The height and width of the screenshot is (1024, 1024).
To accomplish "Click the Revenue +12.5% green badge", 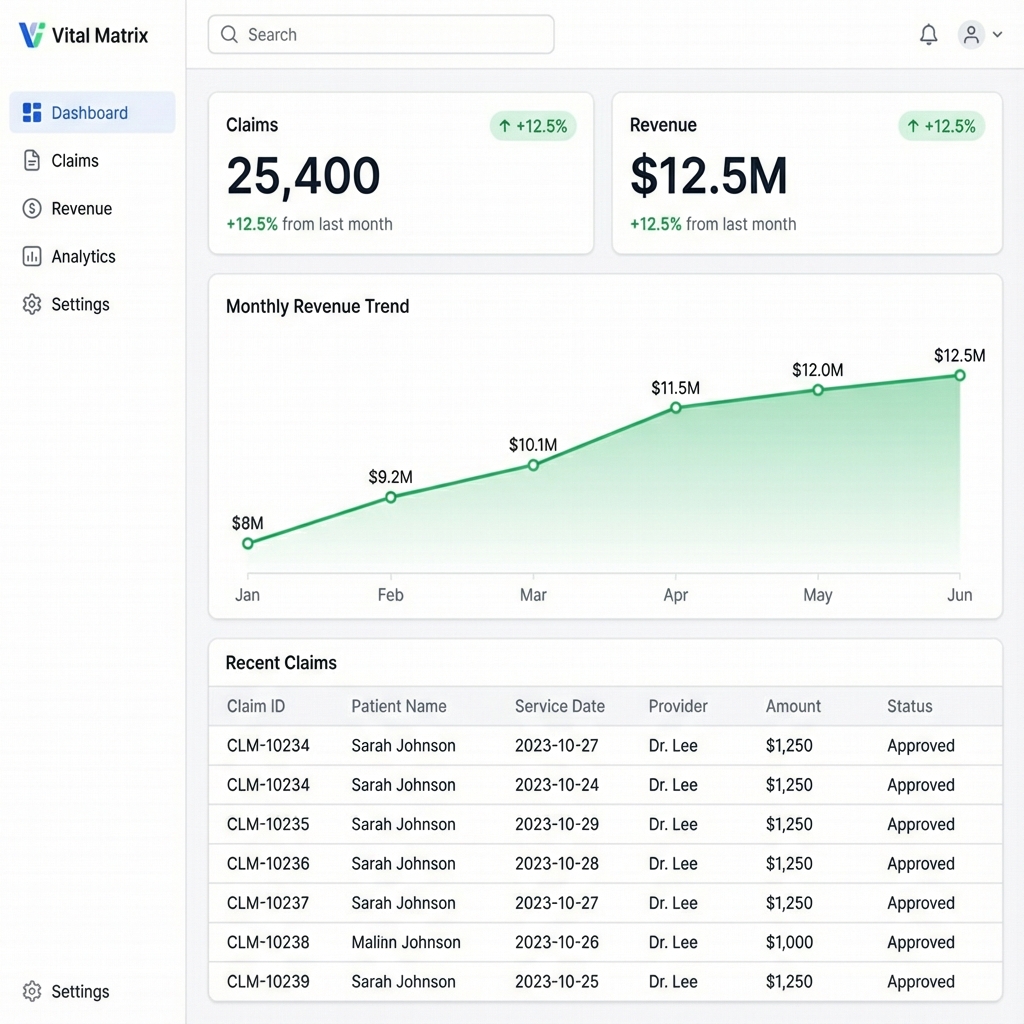I will [x=941, y=126].
